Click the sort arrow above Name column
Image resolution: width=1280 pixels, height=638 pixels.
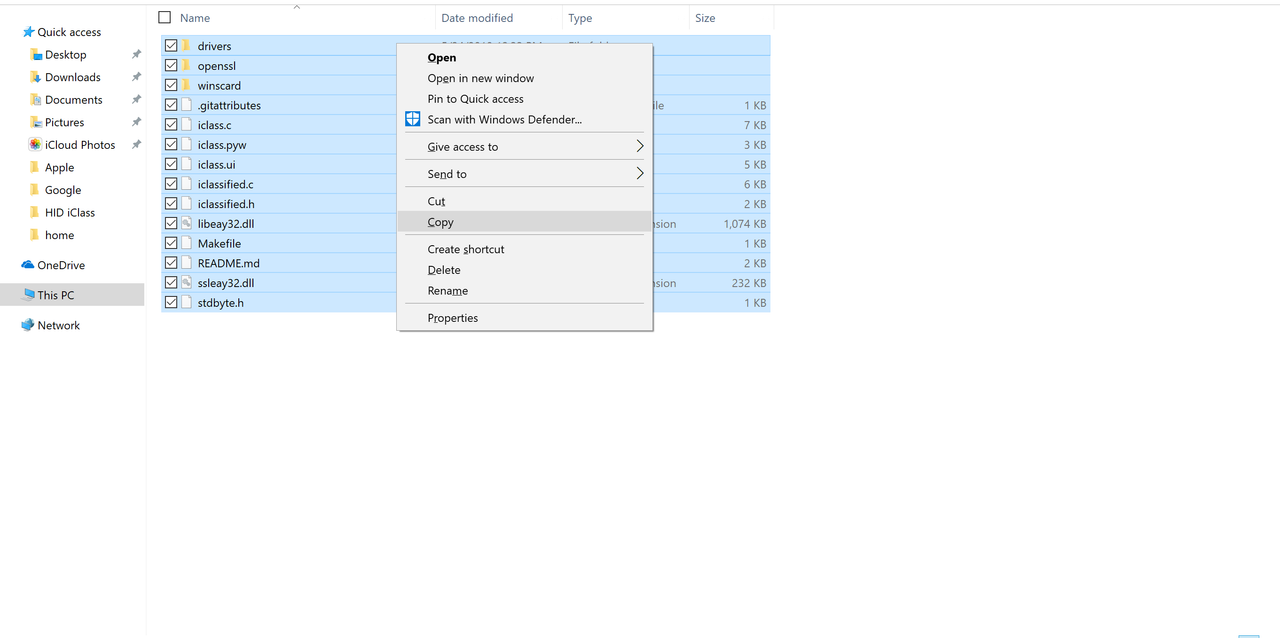pos(296,7)
